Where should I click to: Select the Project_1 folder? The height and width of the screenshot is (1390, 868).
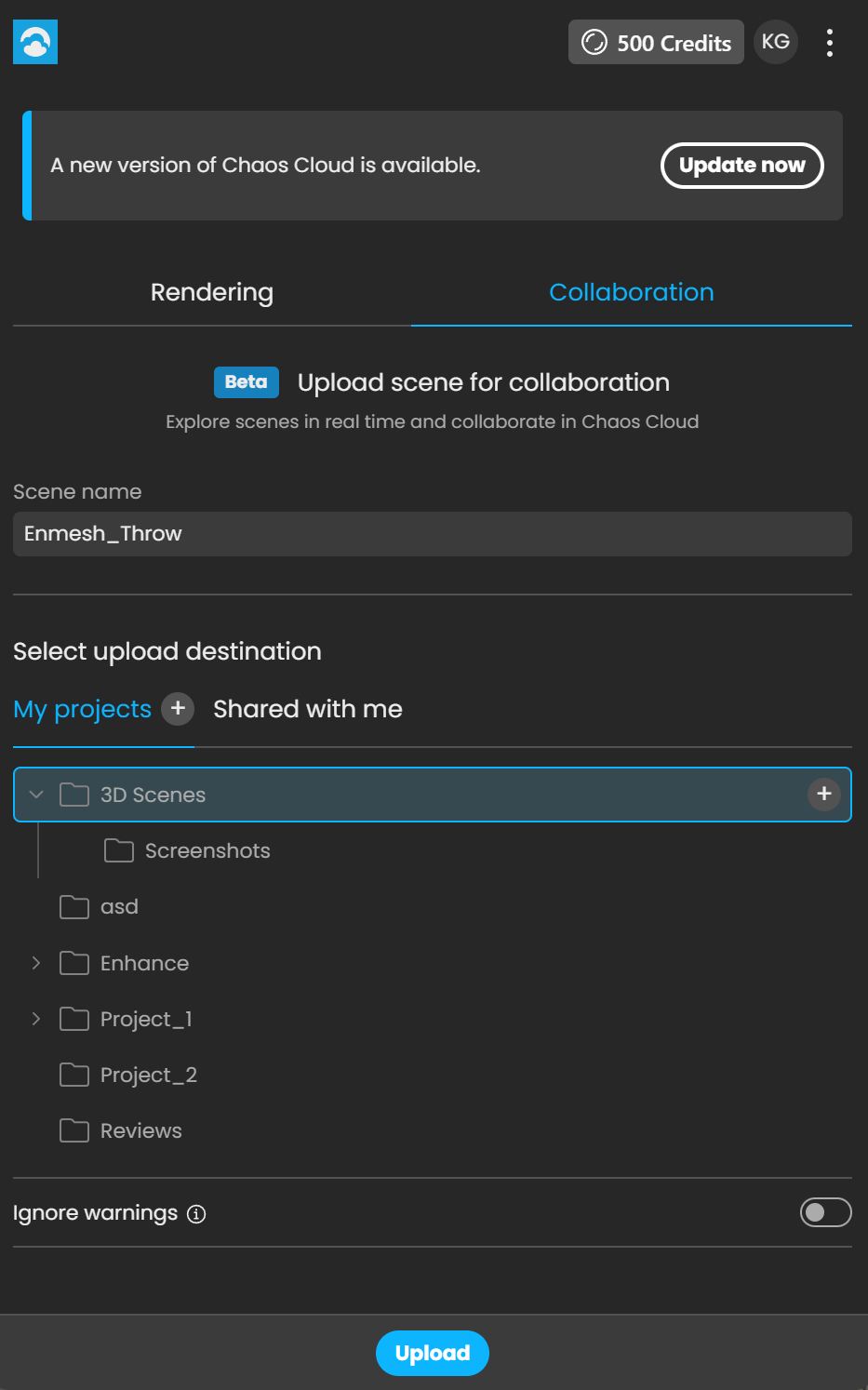pos(146,1019)
